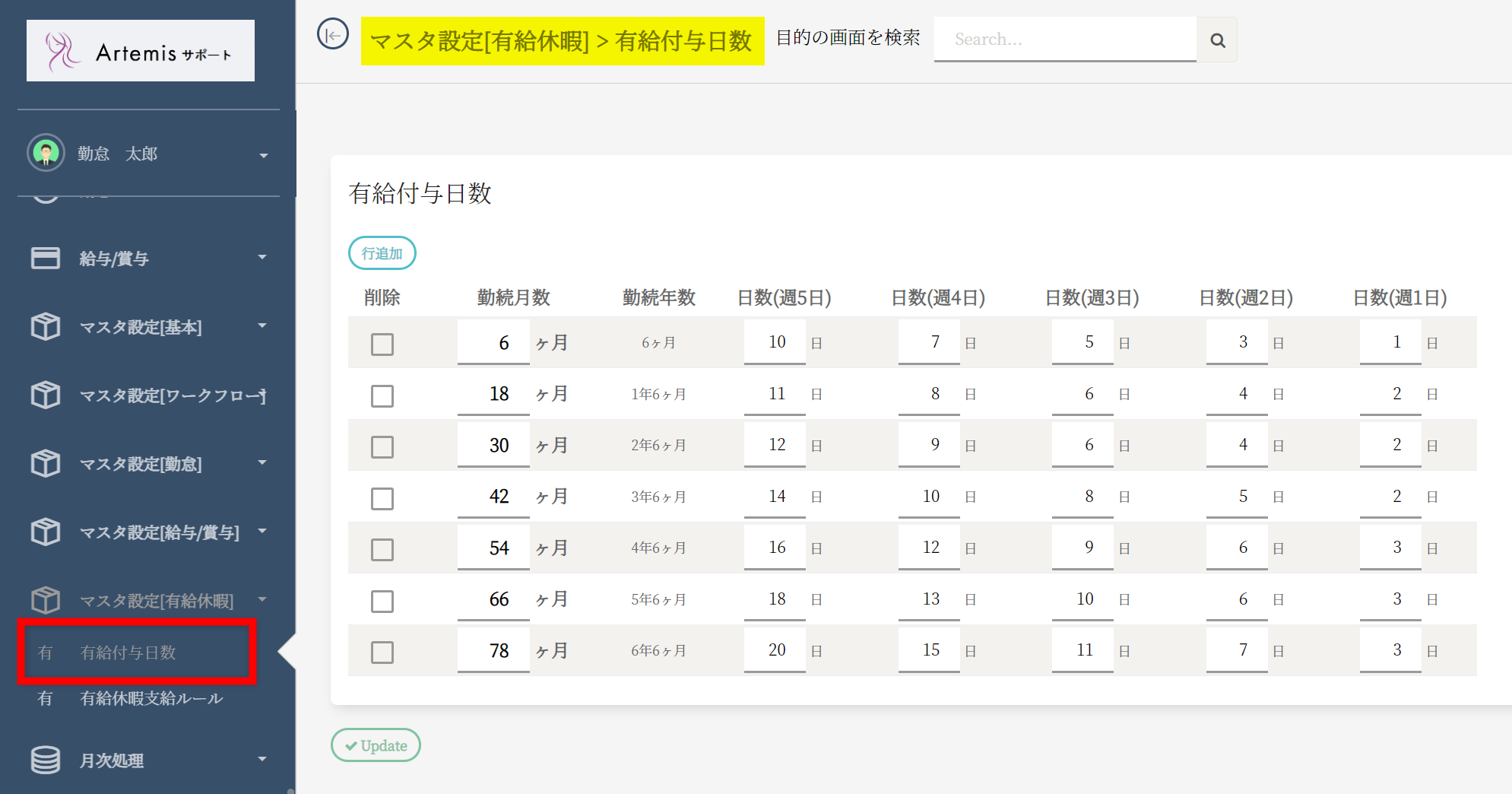
Task: Click the Artemis support logo
Action: (141, 51)
